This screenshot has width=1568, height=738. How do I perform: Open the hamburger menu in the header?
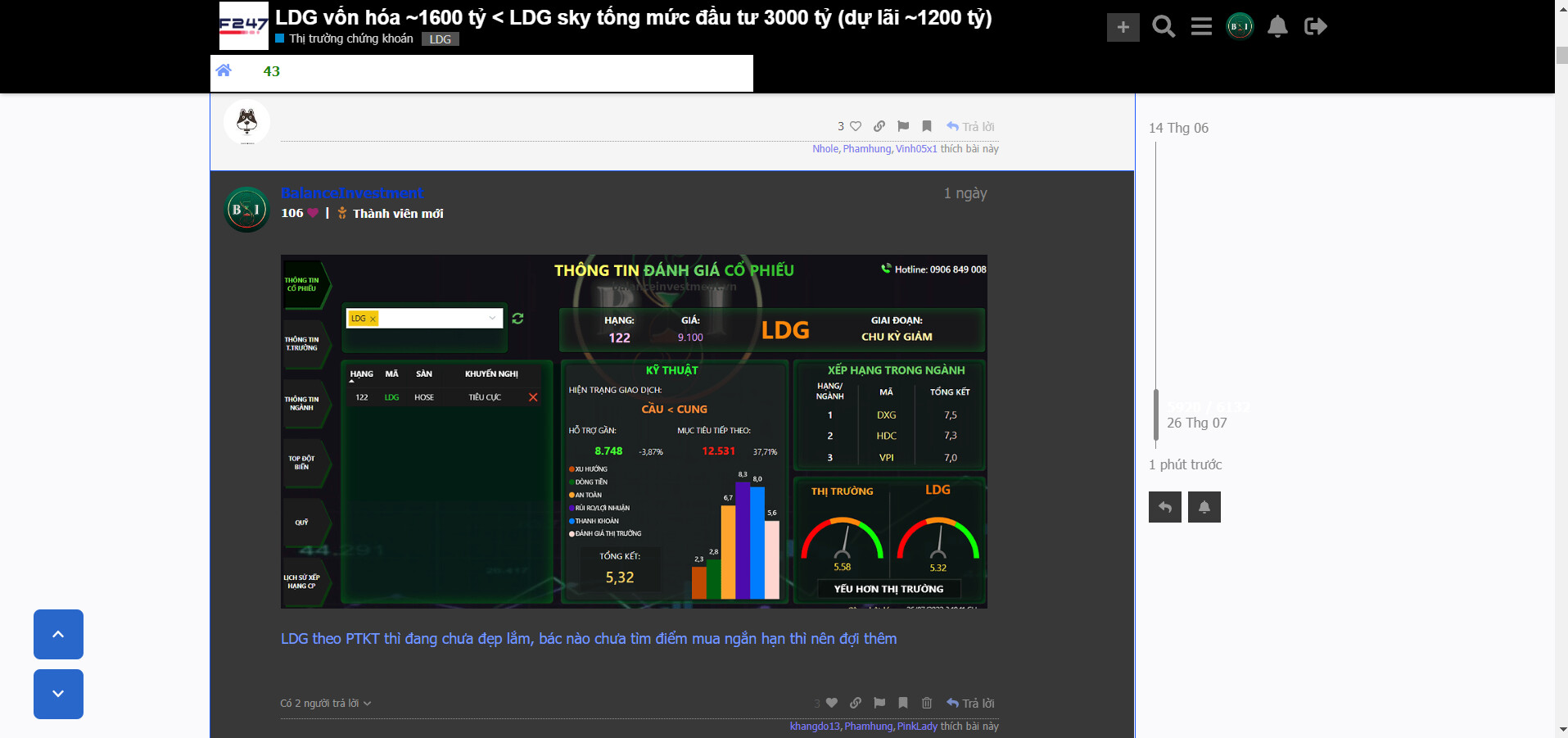point(1201,27)
